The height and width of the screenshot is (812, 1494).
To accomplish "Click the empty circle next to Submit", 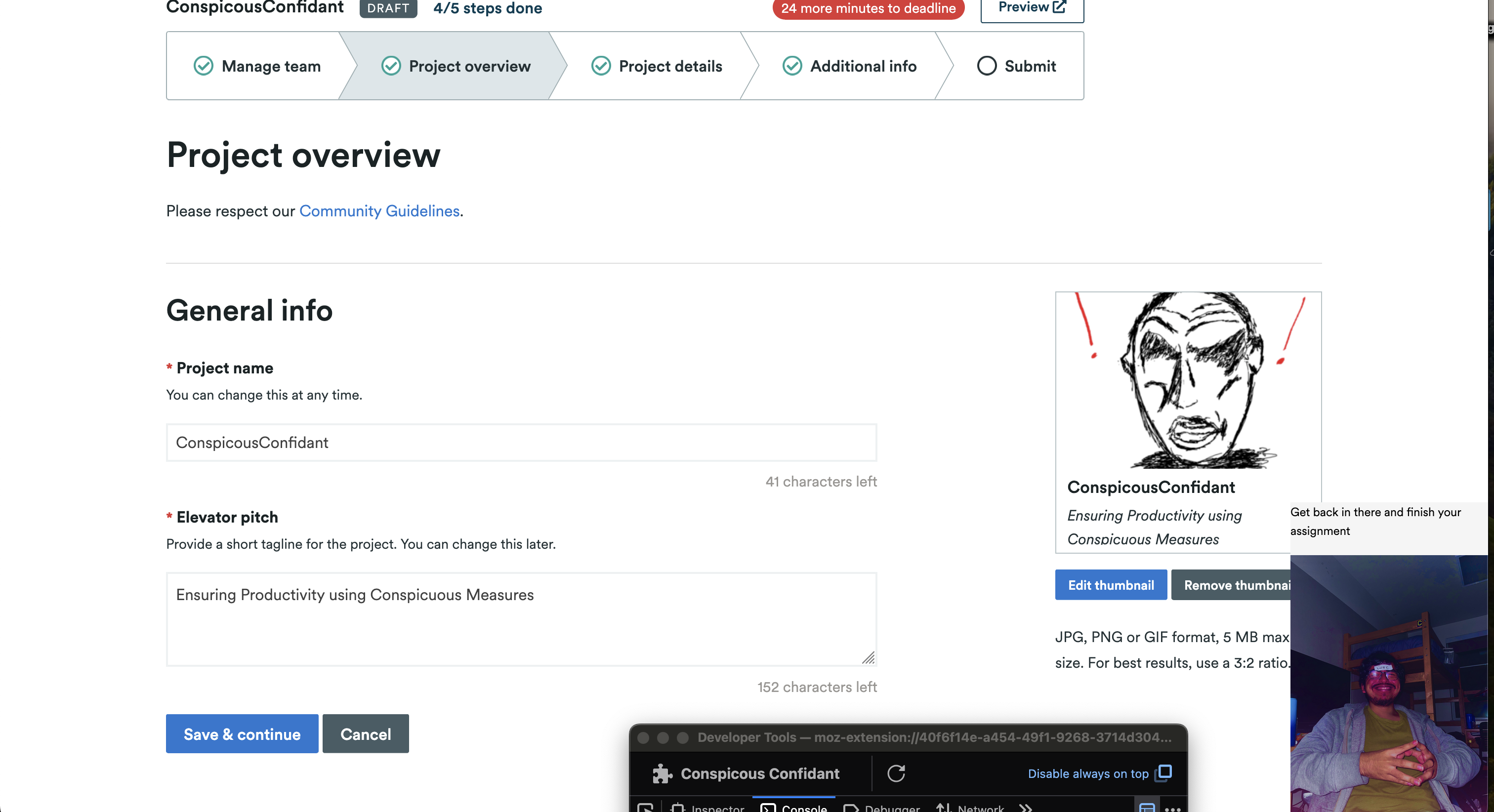I will (987, 66).
